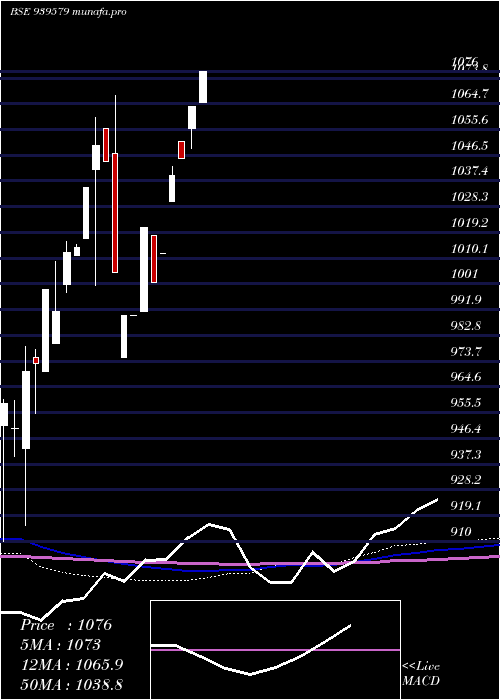The image size is (500, 700).
Task: Click the 955.5 price axis label
Action: click(466, 403)
